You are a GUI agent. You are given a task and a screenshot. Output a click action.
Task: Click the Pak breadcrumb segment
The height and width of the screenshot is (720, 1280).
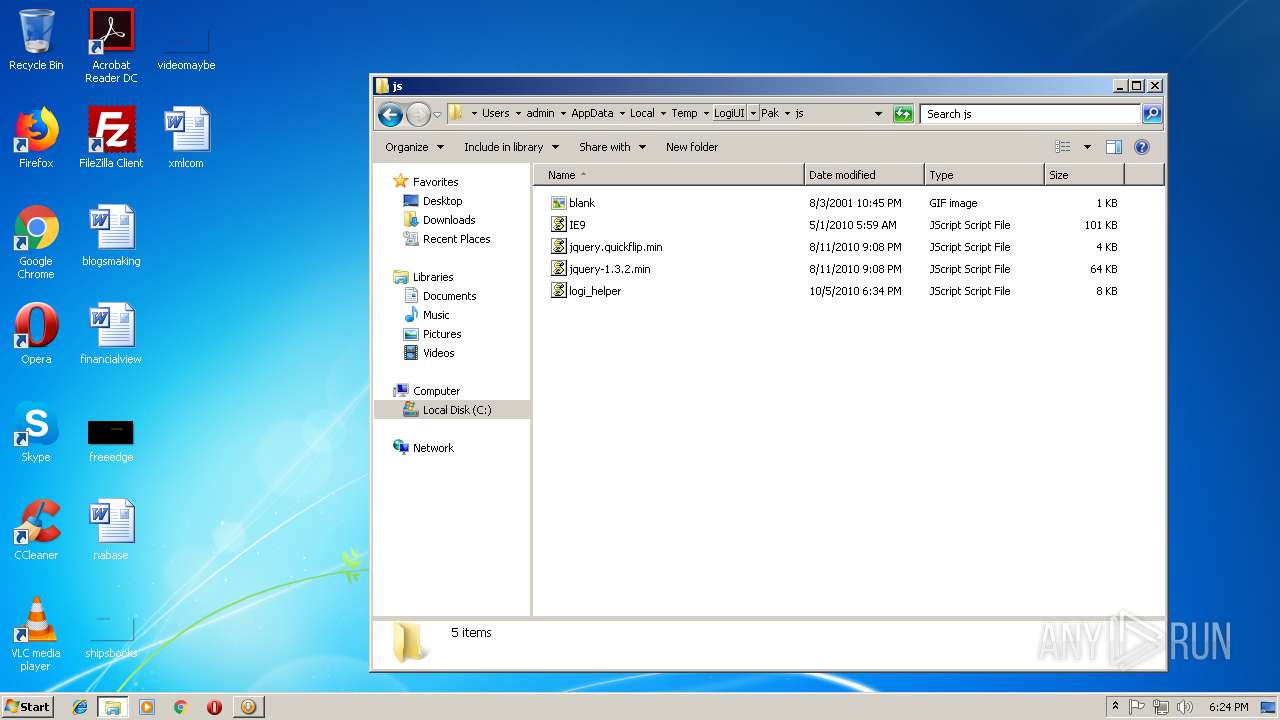[x=770, y=114]
